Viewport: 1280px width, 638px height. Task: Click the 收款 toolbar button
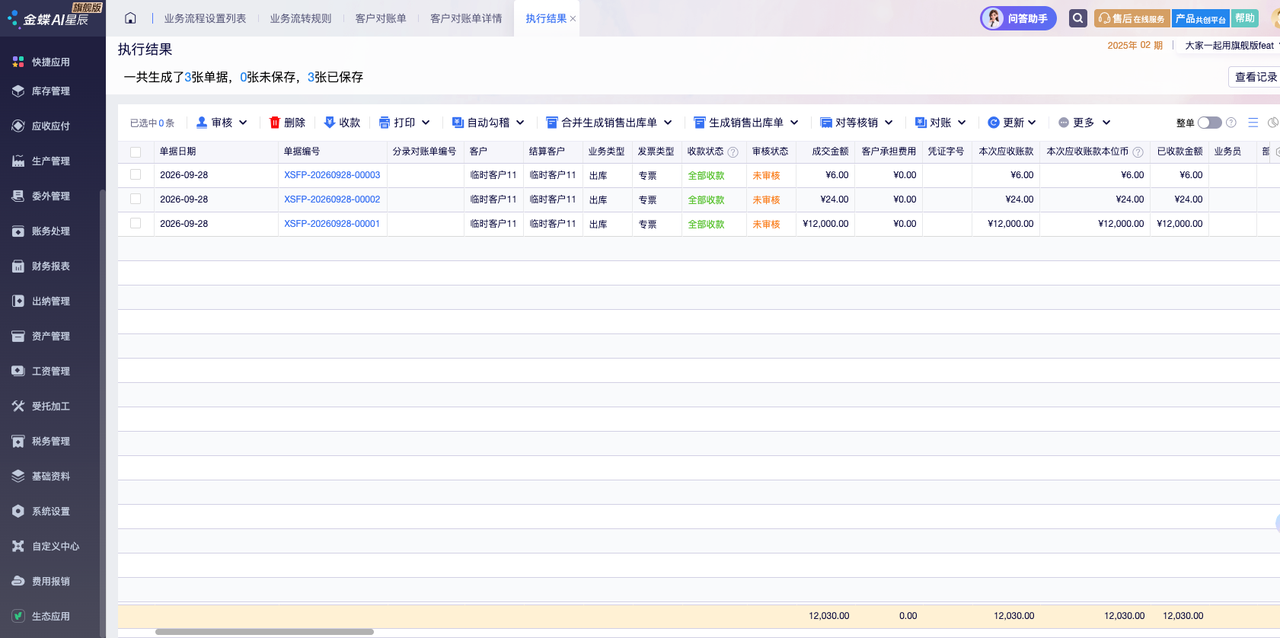click(342, 122)
